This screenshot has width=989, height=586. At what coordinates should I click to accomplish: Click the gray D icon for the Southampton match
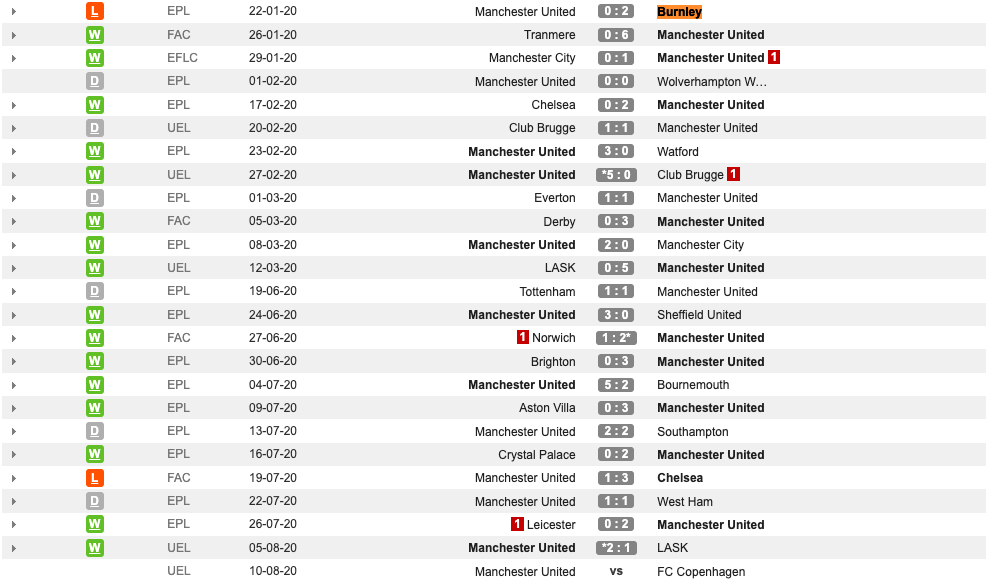[95, 431]
